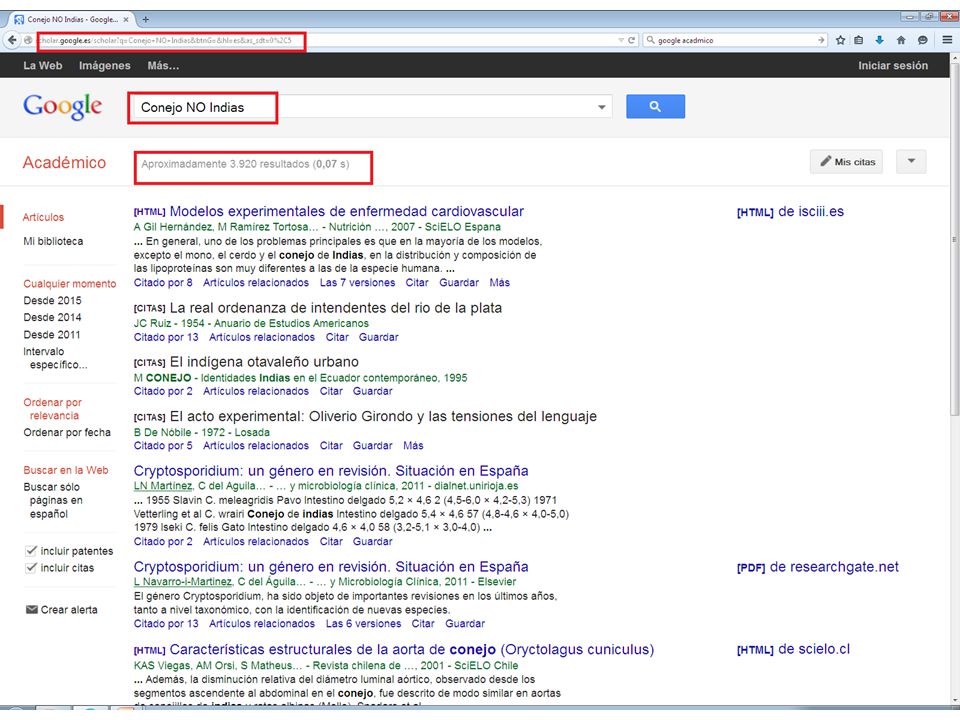Switch to Imágenes in the top bar
This screenshot has width=960, height=720.
105,66
